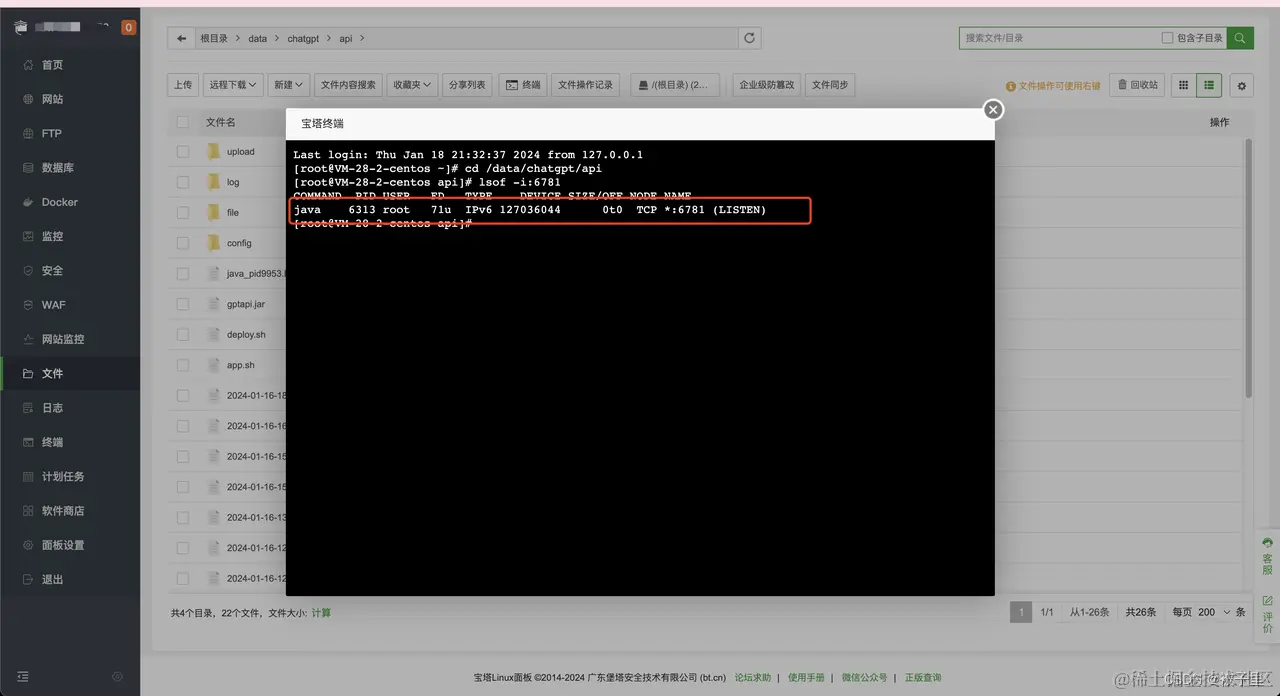Image resolution: width=1280 pixels, height=696 pixels.
Task: Check the deploy.sh checkbox
Action: point(183,335)
